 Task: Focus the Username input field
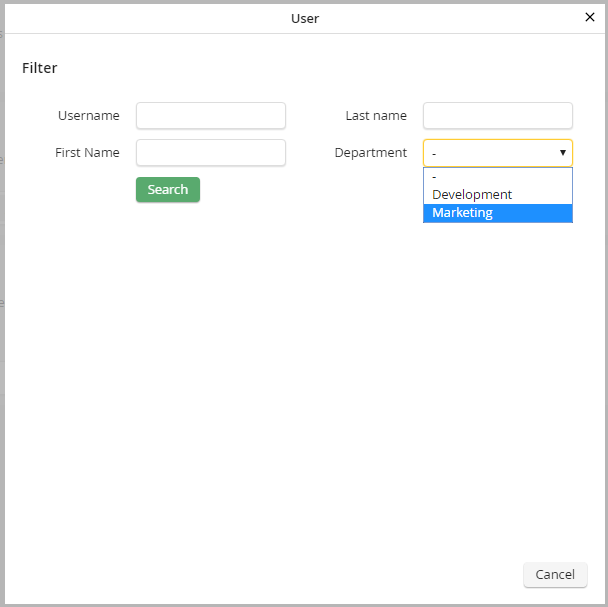click(x=211, y=116)
